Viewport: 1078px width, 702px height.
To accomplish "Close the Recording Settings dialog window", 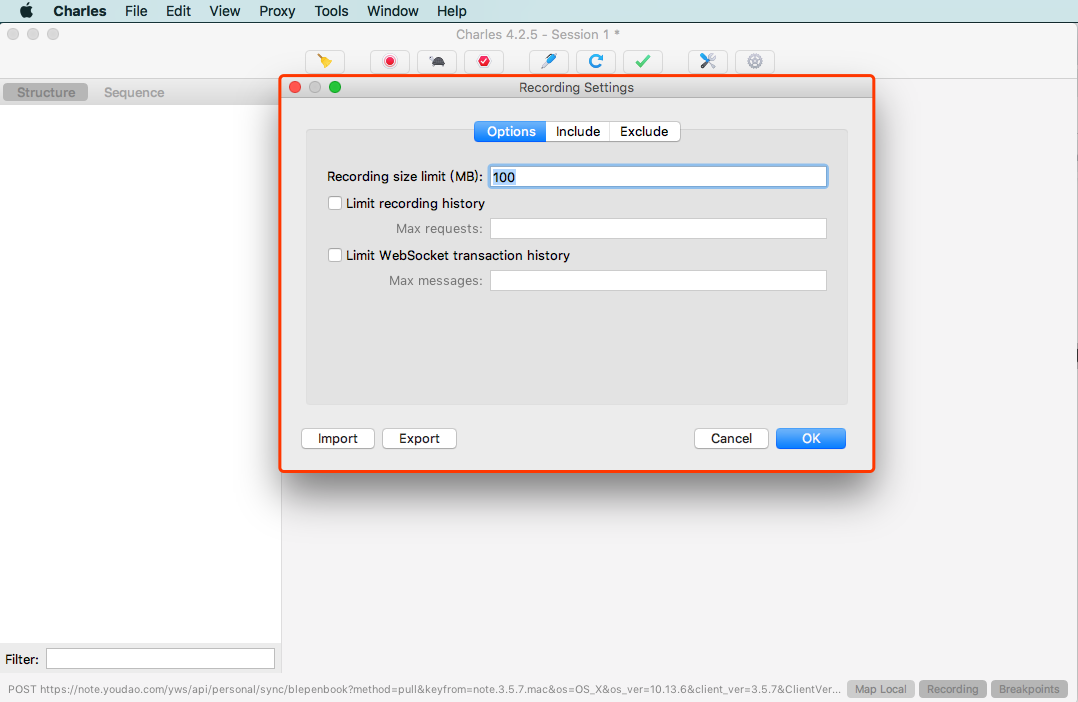I will [x=295, y=87].
